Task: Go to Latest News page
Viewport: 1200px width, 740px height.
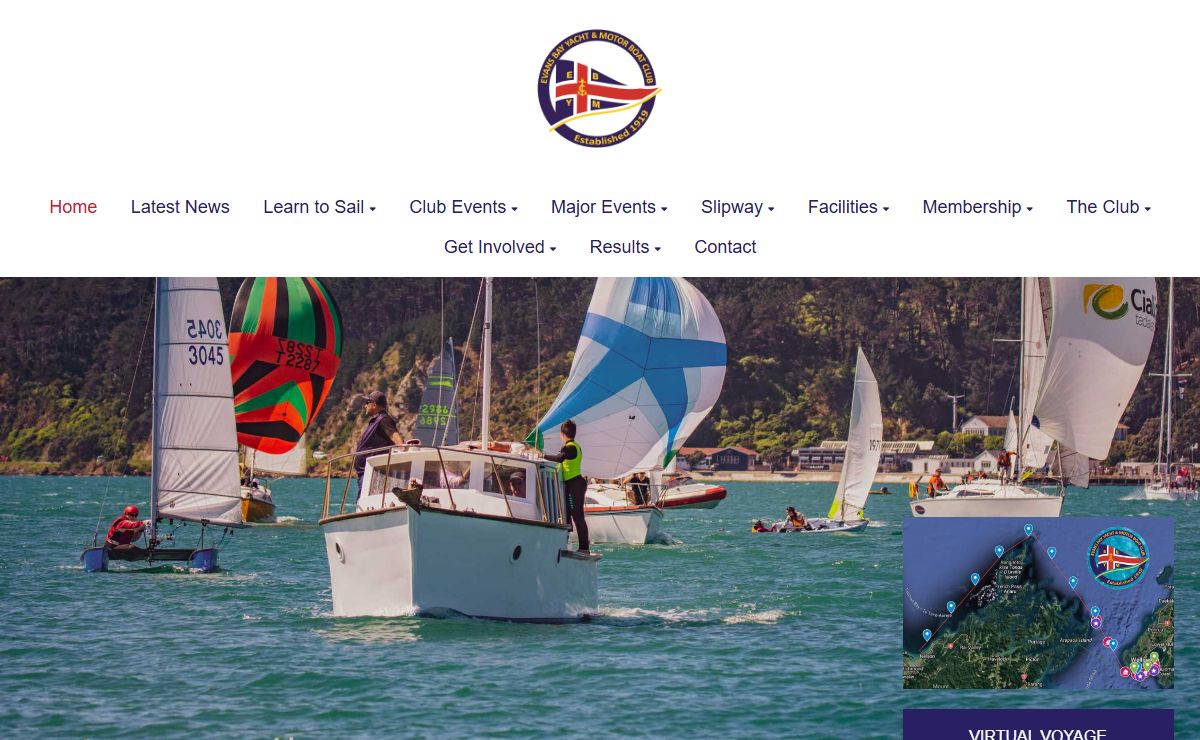Action: (180, 207)
